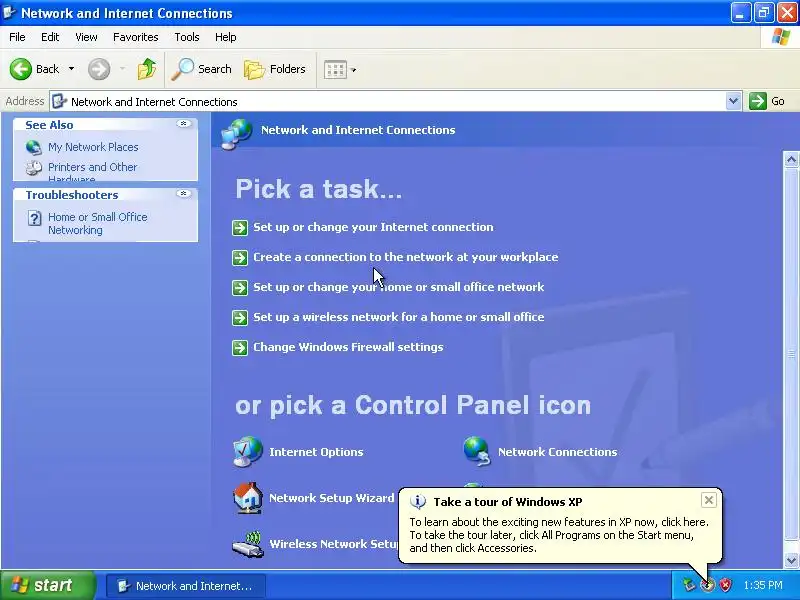Click the vertical scrollbar thumb
Screen dimensions: 800x600
click(791, 353)
